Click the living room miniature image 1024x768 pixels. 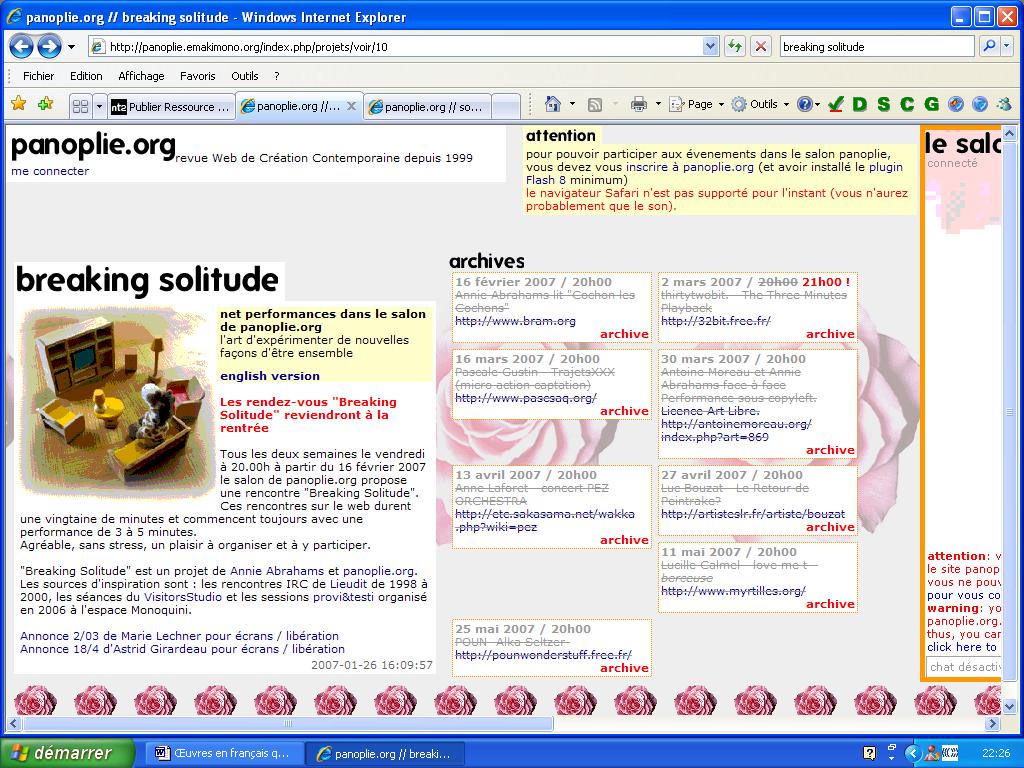pyautogui.click(x=118, y=403)
